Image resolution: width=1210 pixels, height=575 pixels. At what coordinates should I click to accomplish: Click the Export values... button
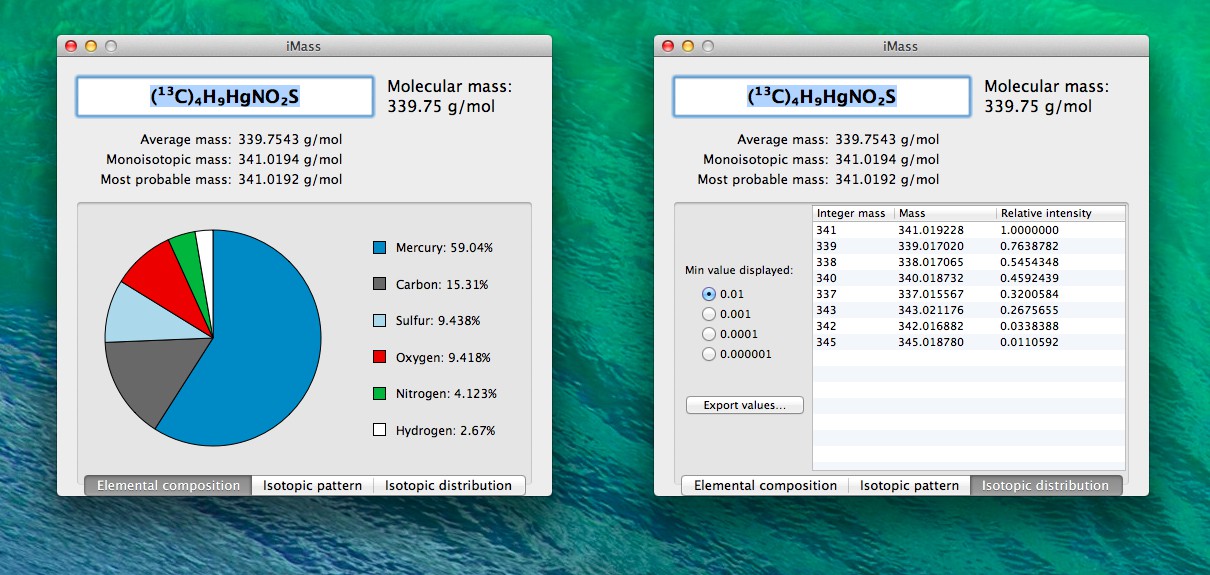pos(745,405)
